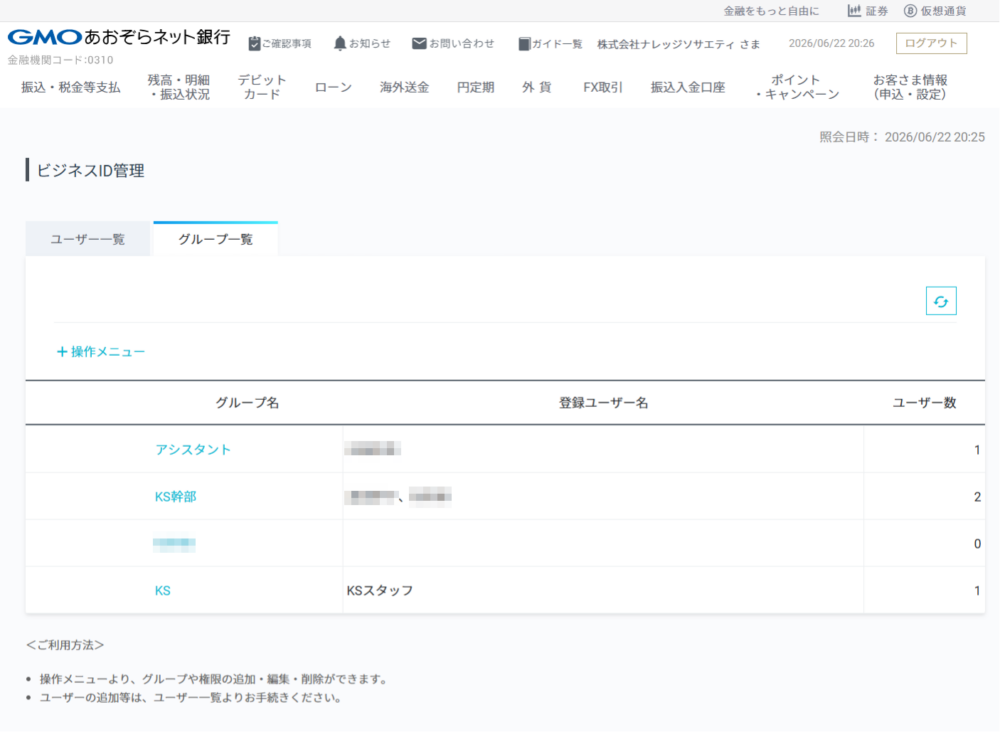Viewport: 1000px width, 732px height.
Task: Click the お知らせ text link
Action: click(370, 43)
